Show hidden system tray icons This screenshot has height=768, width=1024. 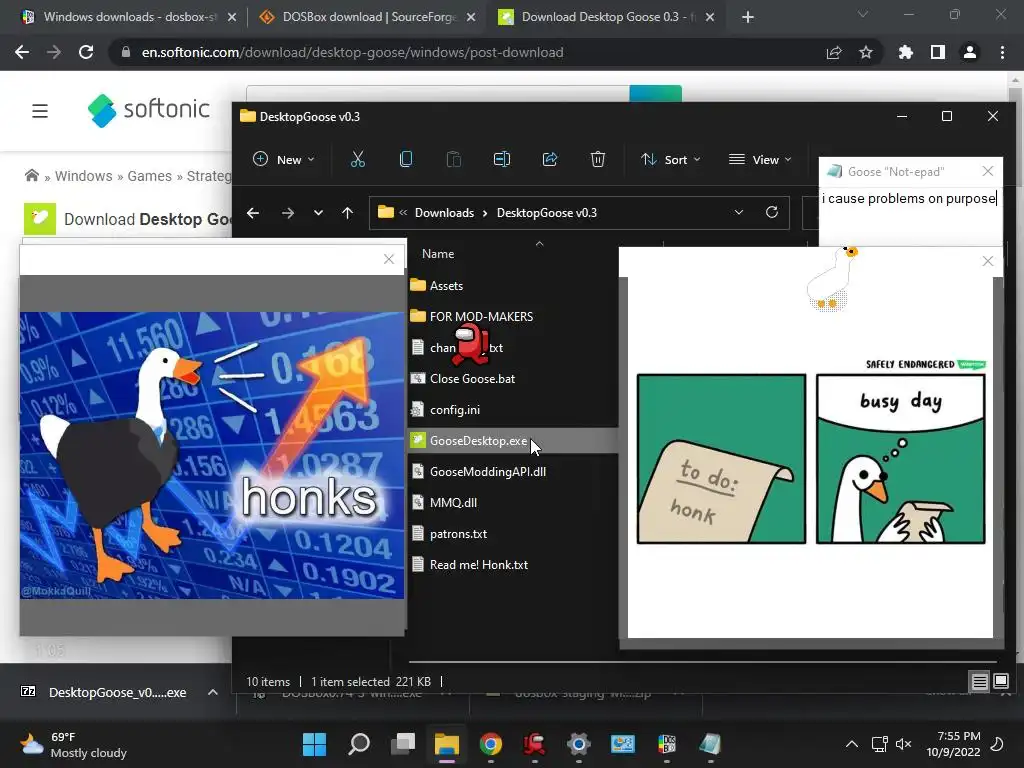click(x=852, y=744)
